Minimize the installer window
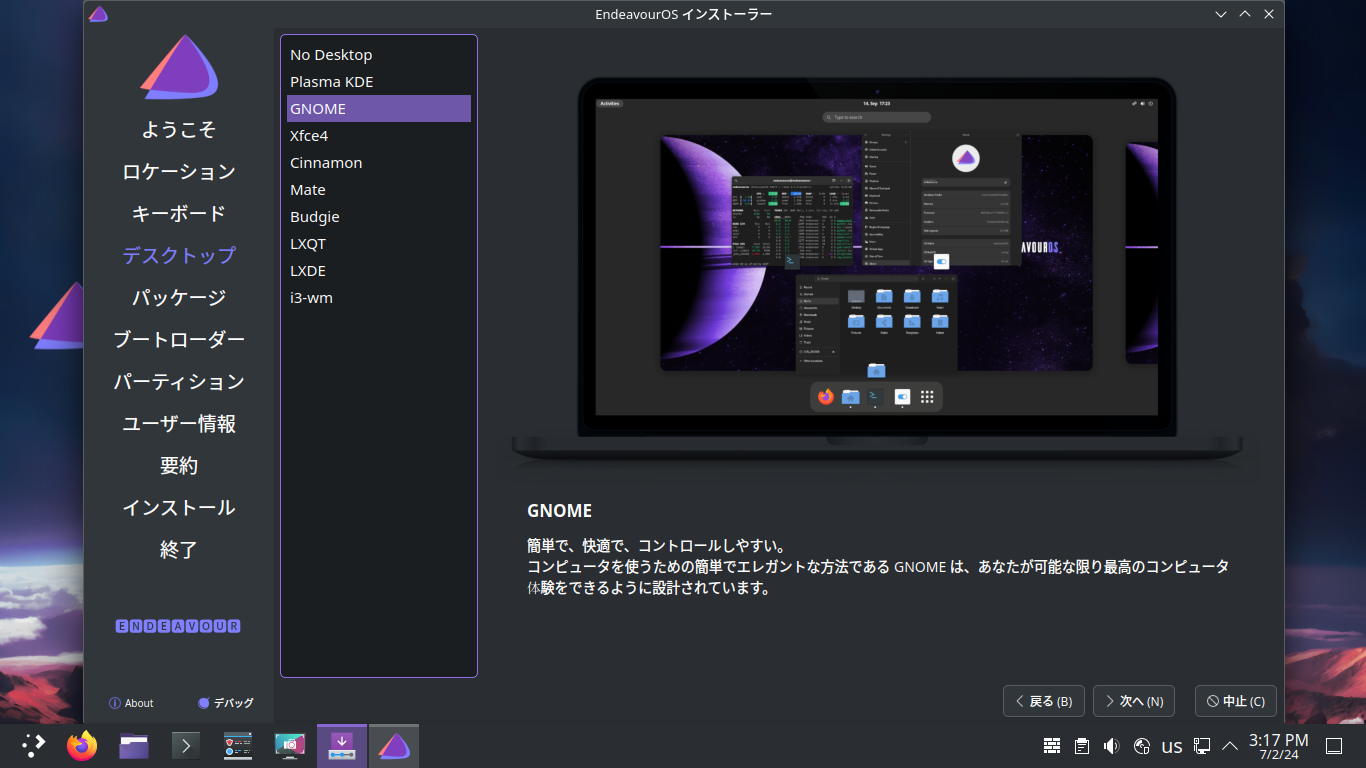The image size is (1366, 768). click(1221, 14)
